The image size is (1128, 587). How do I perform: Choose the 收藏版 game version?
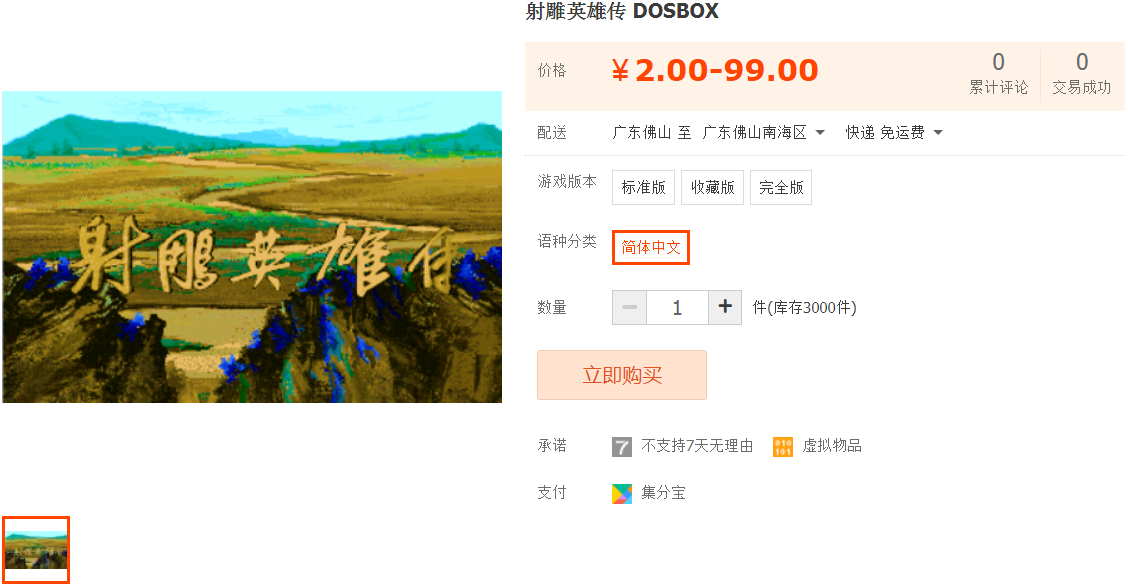[x=712, y=188]
